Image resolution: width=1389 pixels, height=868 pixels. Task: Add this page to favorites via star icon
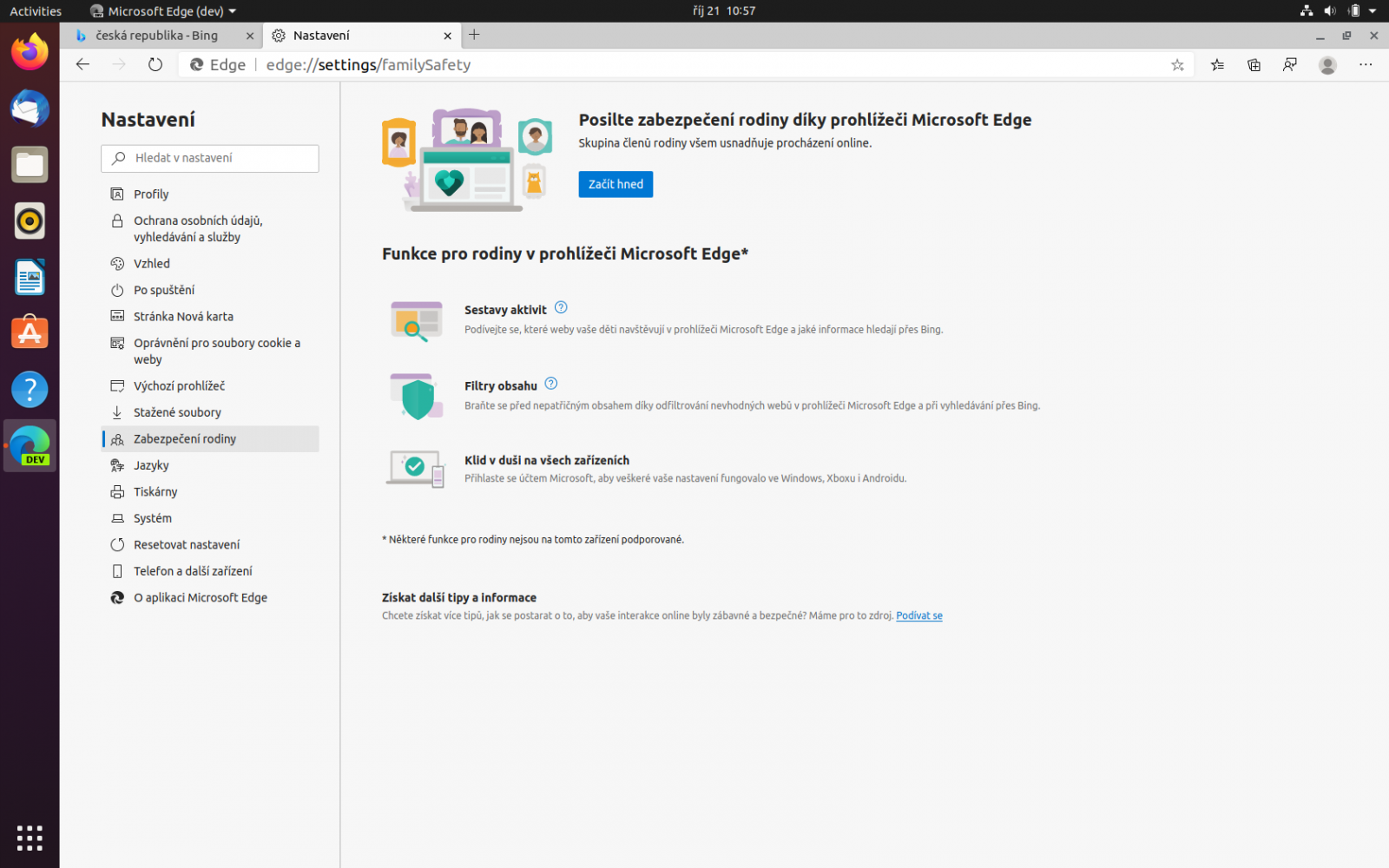tap(1177, 64)
